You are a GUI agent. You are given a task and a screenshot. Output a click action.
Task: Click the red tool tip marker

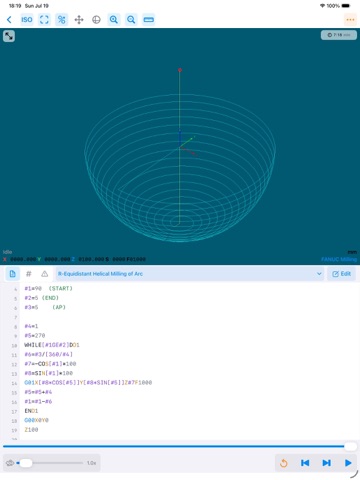click(180, 70)
